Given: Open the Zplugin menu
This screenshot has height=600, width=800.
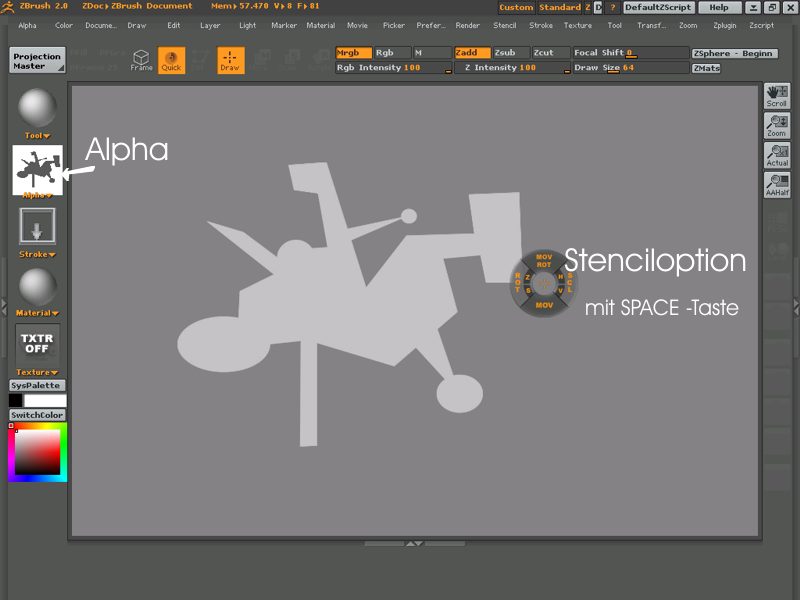Looking at the screenshot, I should pyautogui.click(x=725, y=25).
